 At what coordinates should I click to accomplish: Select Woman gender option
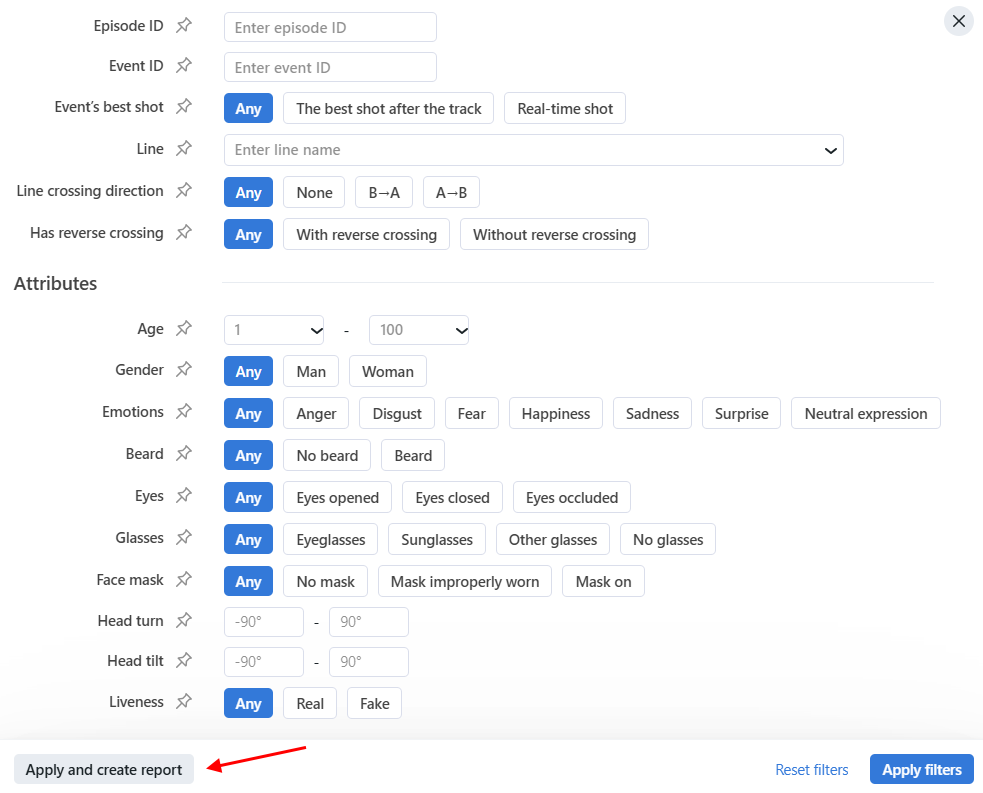[387, 372]
